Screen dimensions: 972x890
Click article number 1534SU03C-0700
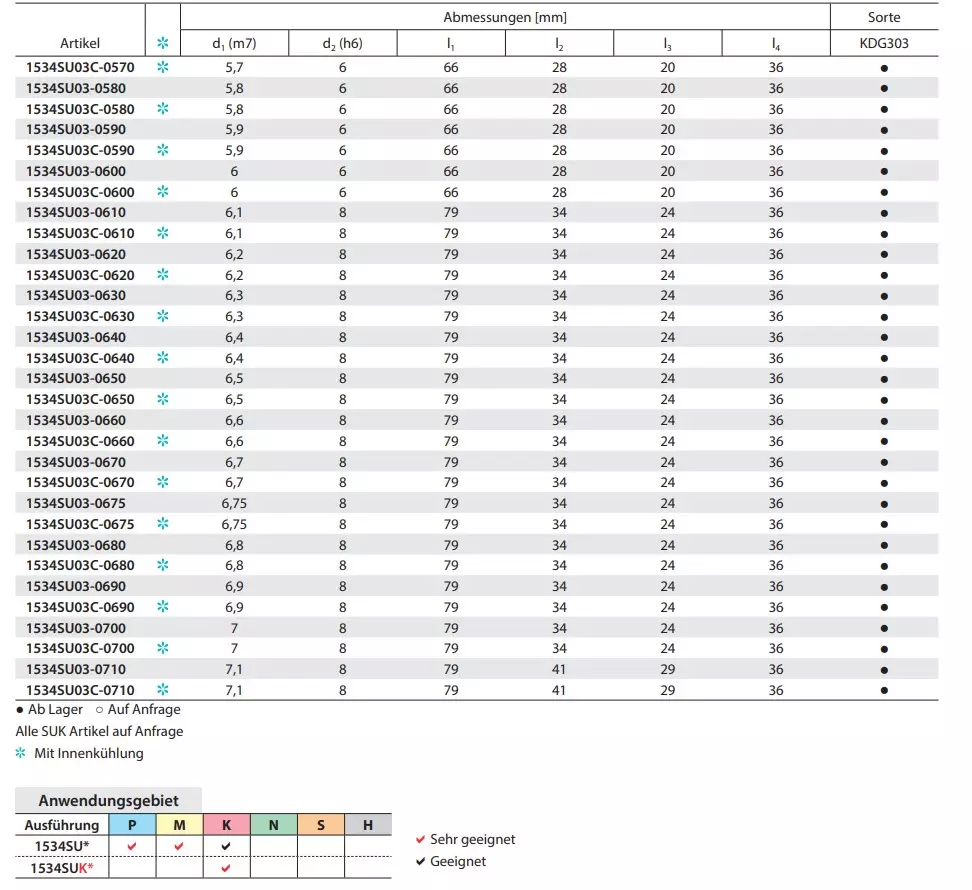(80, 649)
